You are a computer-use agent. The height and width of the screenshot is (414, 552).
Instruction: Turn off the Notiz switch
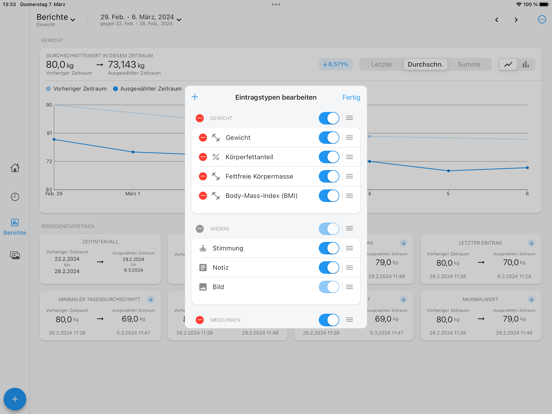coord(329,268)
